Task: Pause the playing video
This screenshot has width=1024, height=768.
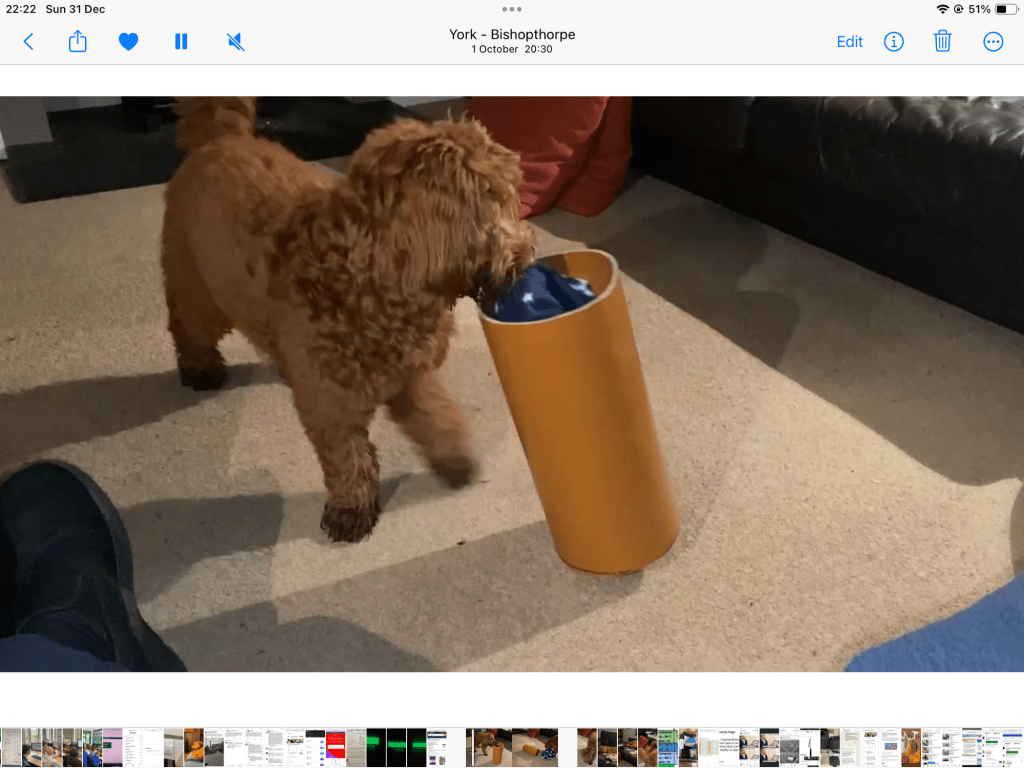Action: tap(181, 42)
